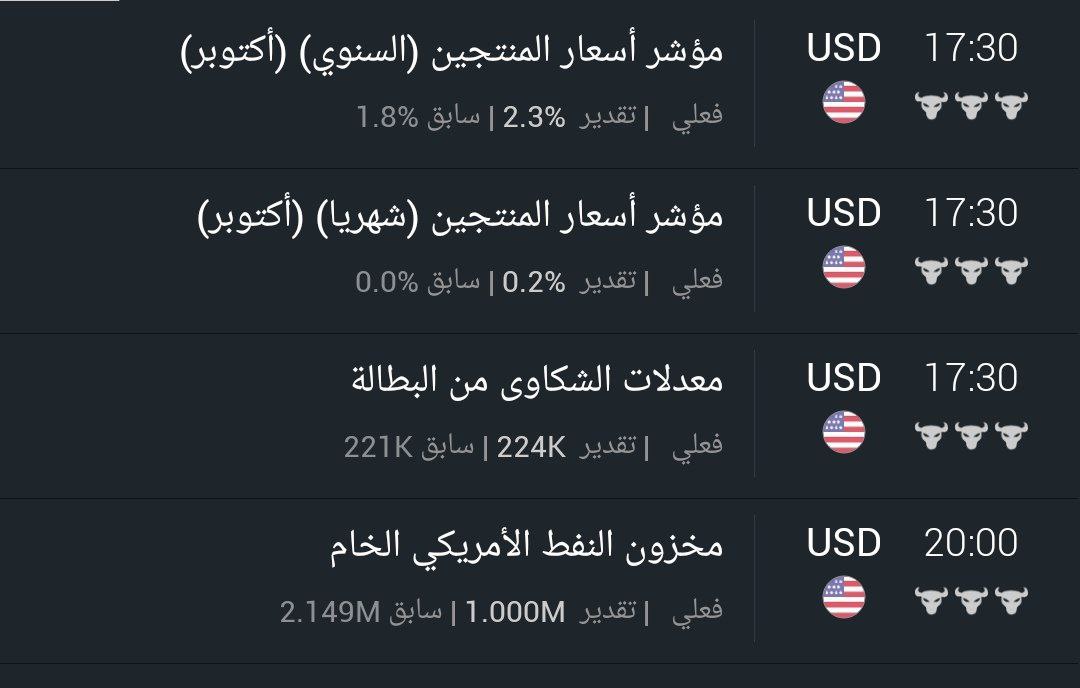This screenshot has height=688, width=1080.
Task: Click US flag icon in monthly PPI row
Action: (843, 268)
